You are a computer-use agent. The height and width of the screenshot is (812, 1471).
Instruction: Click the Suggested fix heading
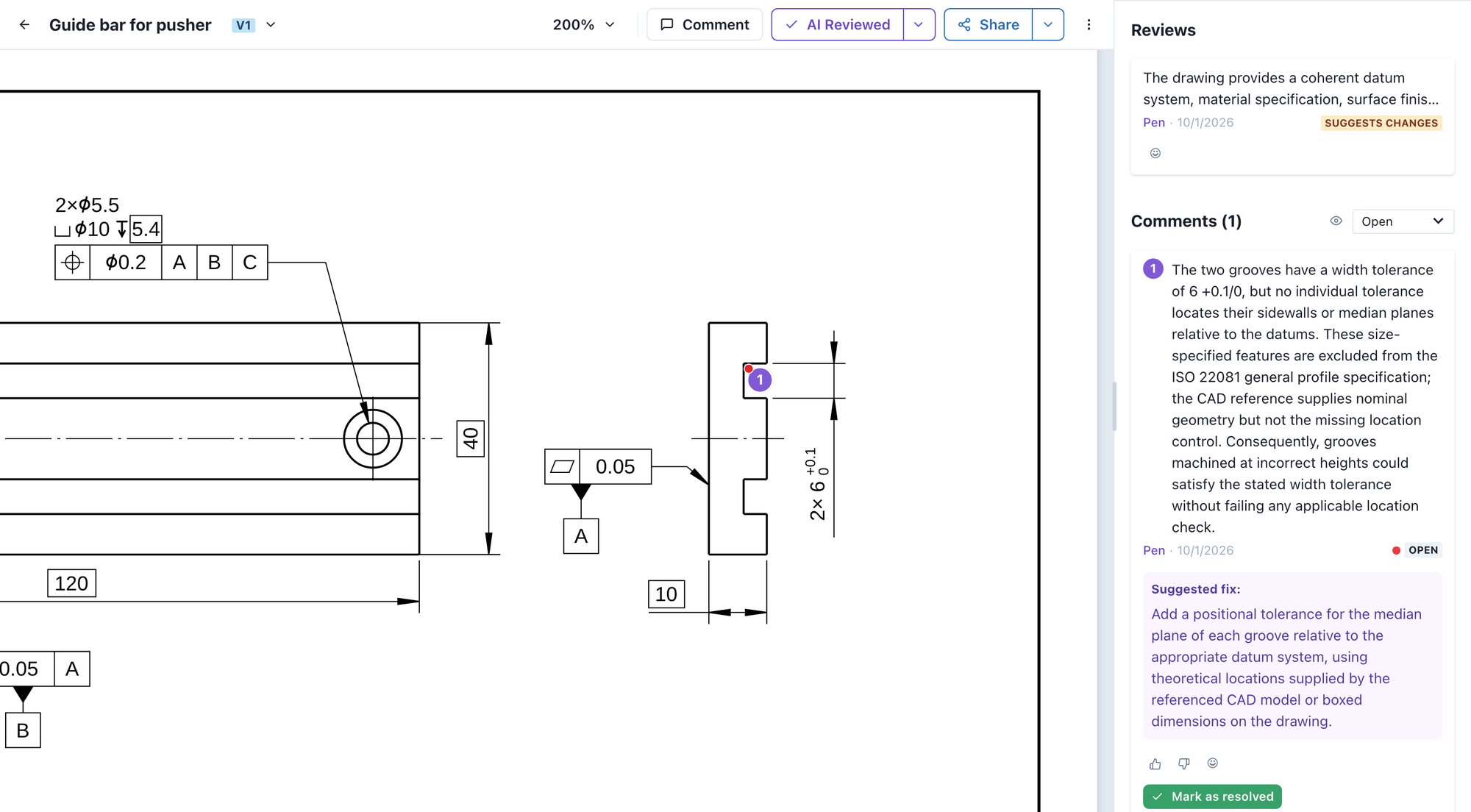pos(1196,589)
